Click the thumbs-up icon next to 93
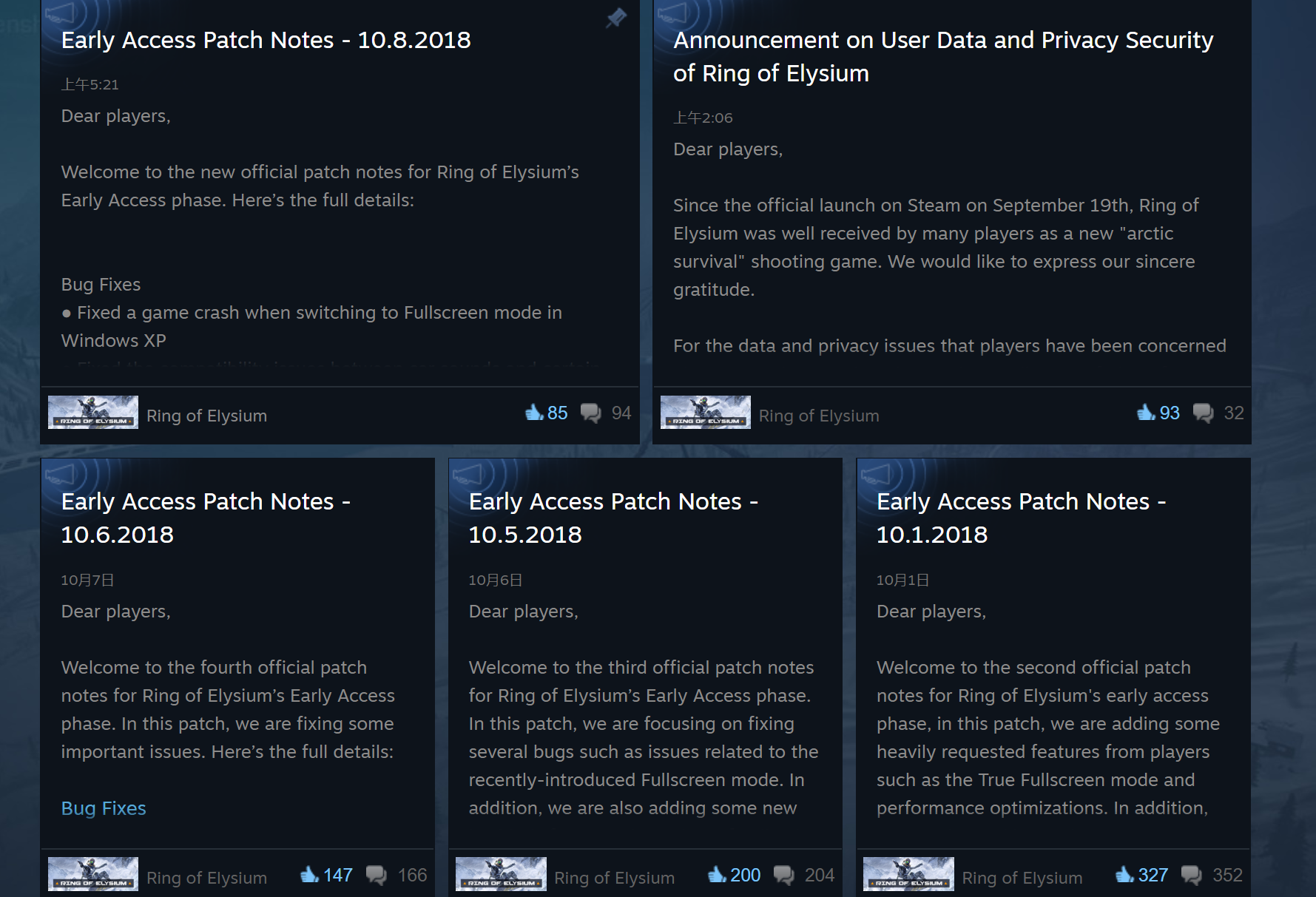This screenshot has width=1316, height=897. click(x=1146, y=412)
